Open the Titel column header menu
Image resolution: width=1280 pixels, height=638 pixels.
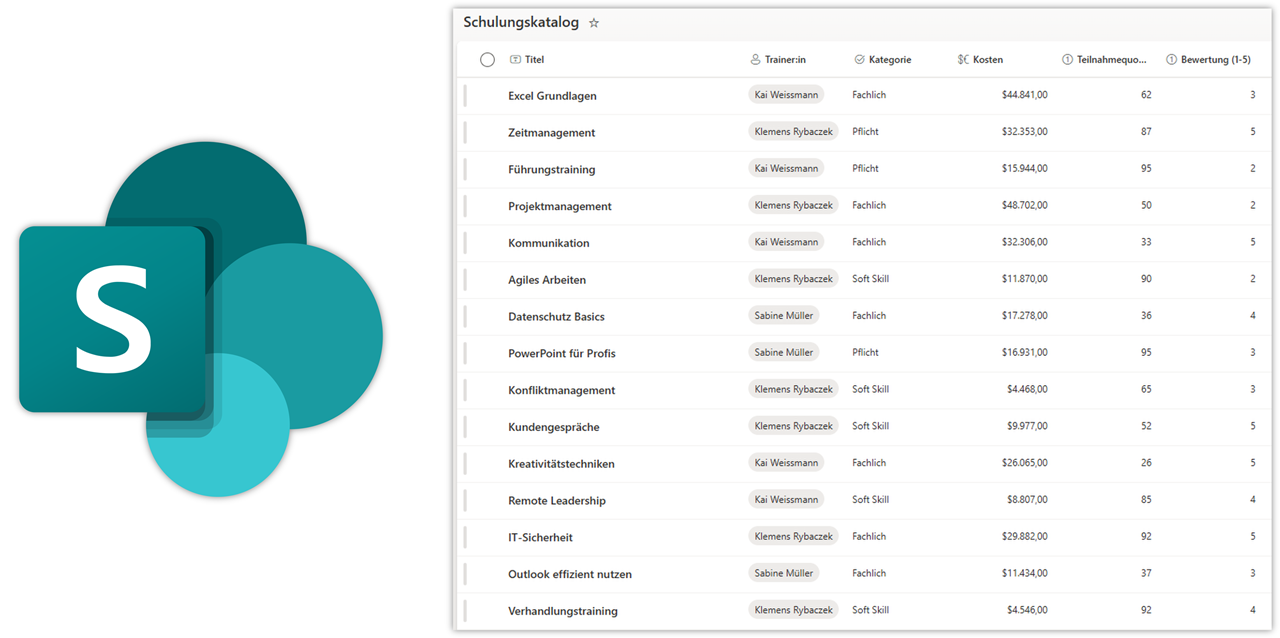click(534, 60)
